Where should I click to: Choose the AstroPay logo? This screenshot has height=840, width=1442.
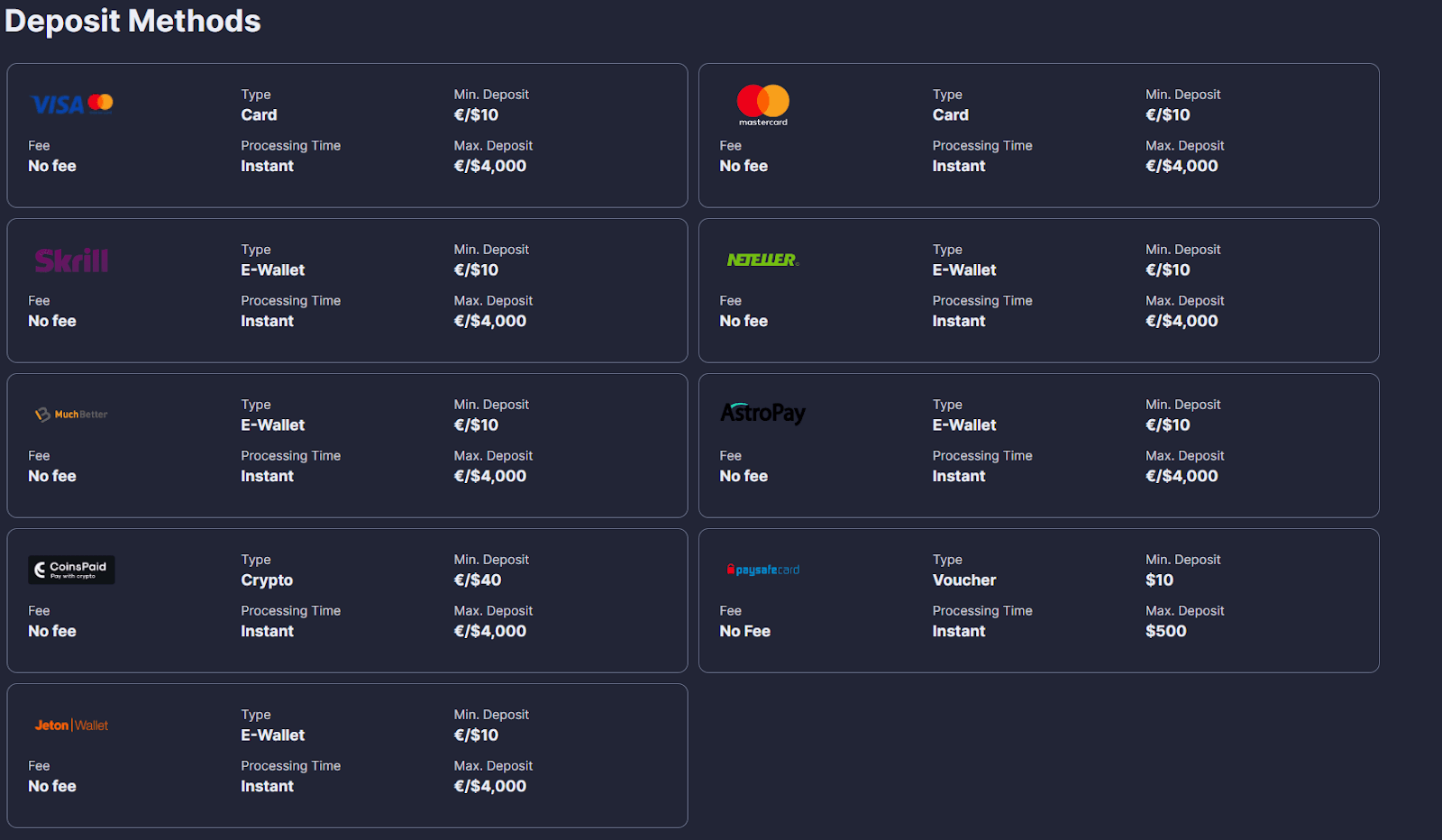762,413
